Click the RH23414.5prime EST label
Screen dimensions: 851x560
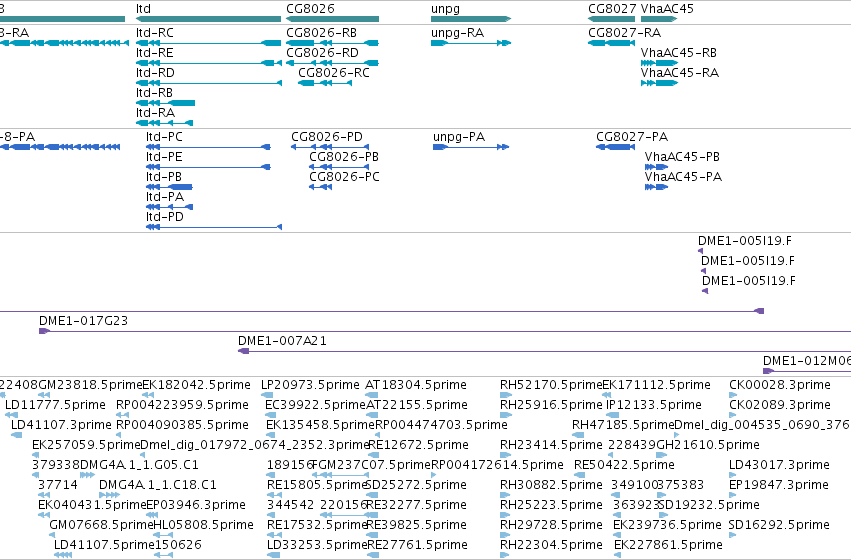551,445
